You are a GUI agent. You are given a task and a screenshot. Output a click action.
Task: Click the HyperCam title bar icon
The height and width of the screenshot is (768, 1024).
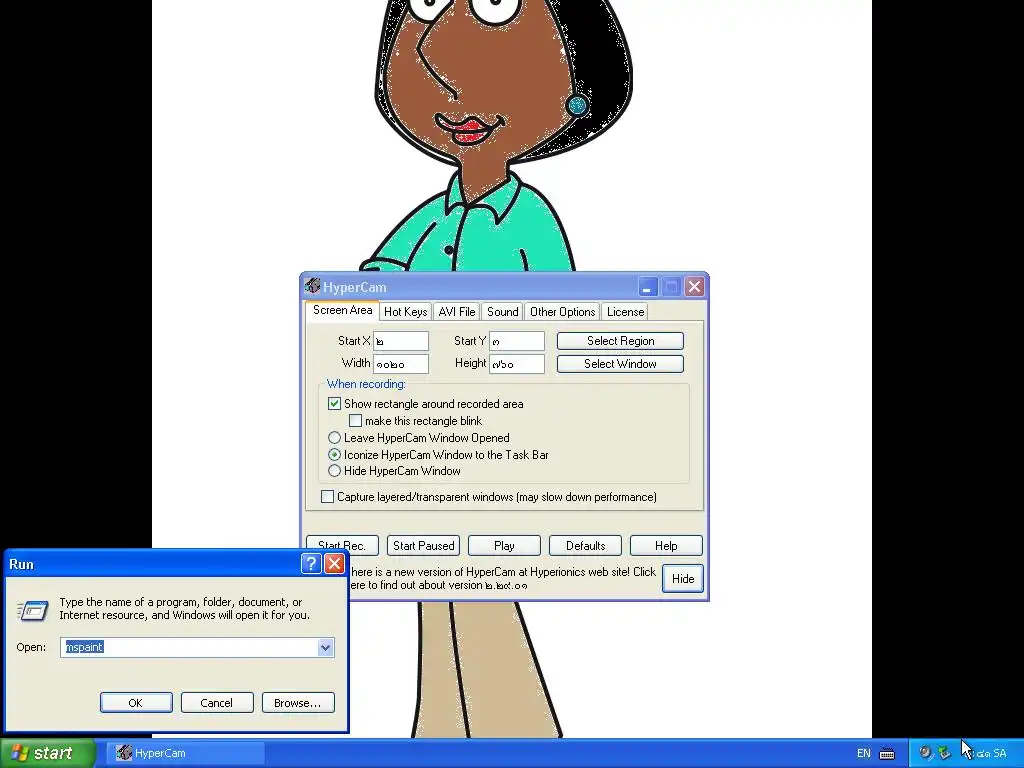tap(312, 286)
